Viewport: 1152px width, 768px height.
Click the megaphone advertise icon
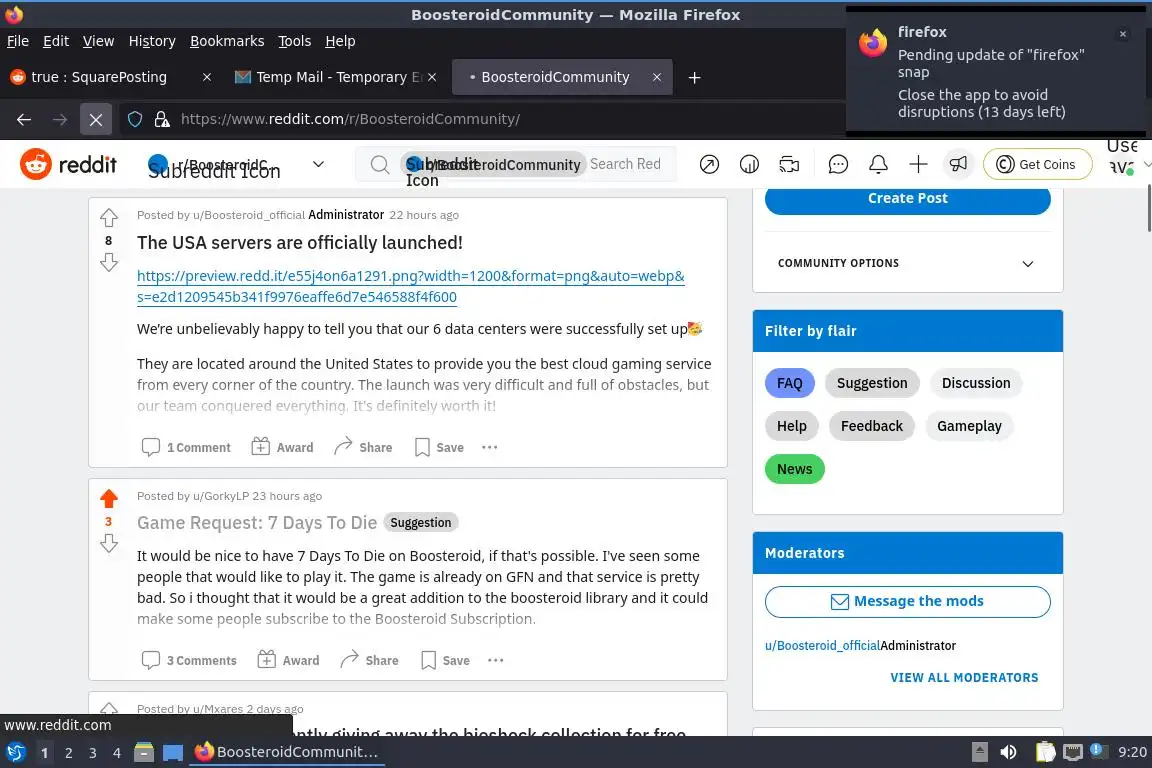click(x=958, y=165)
